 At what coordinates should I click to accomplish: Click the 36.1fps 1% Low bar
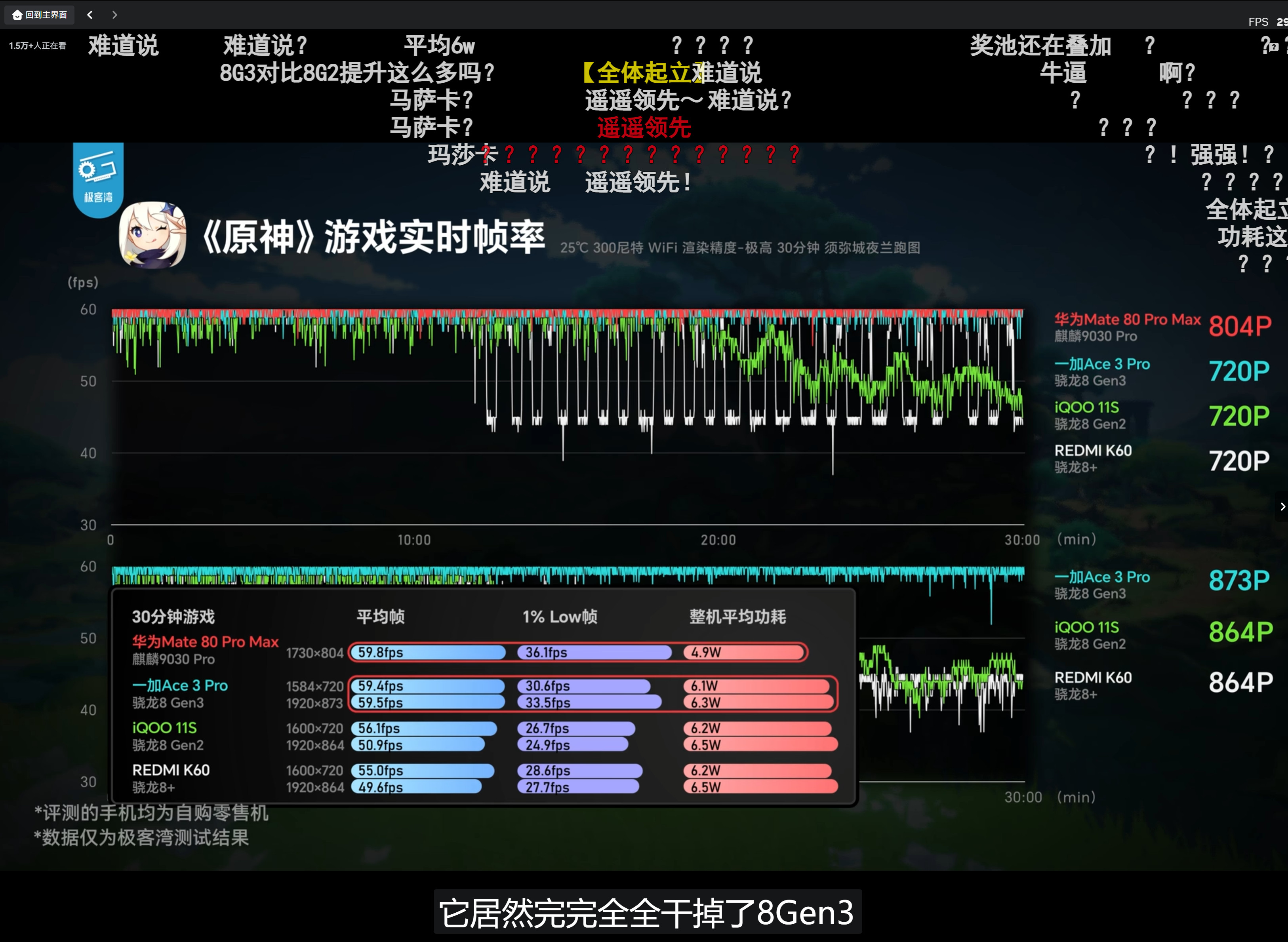click(x=594, y=652)
